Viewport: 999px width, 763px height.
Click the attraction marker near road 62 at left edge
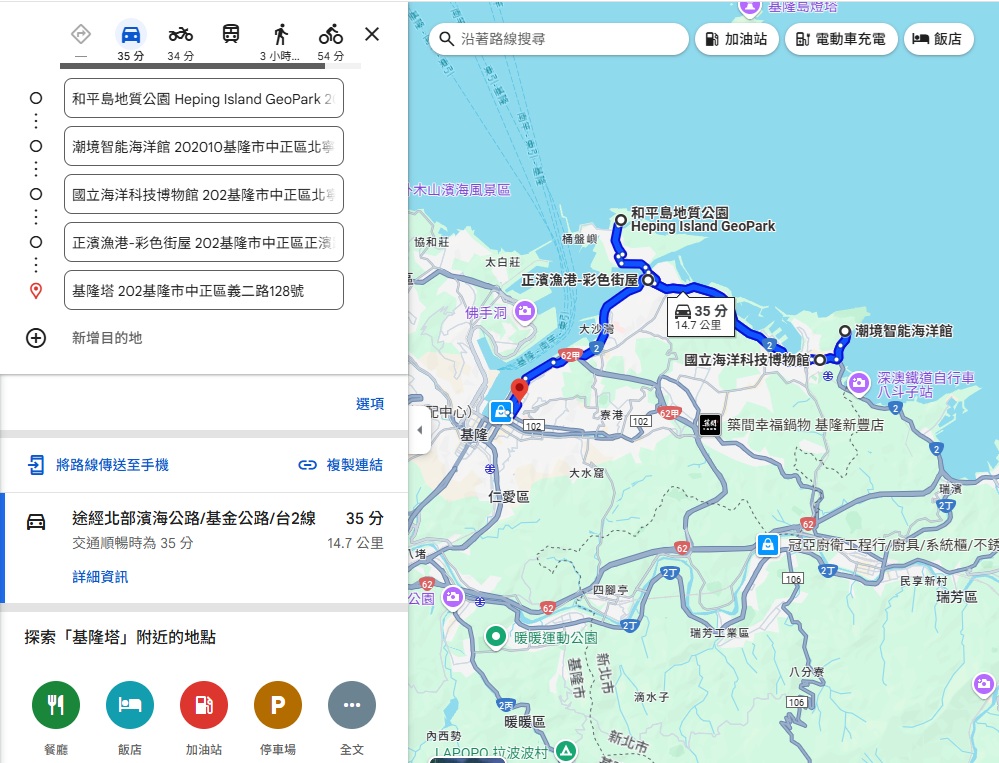(453, 597)
